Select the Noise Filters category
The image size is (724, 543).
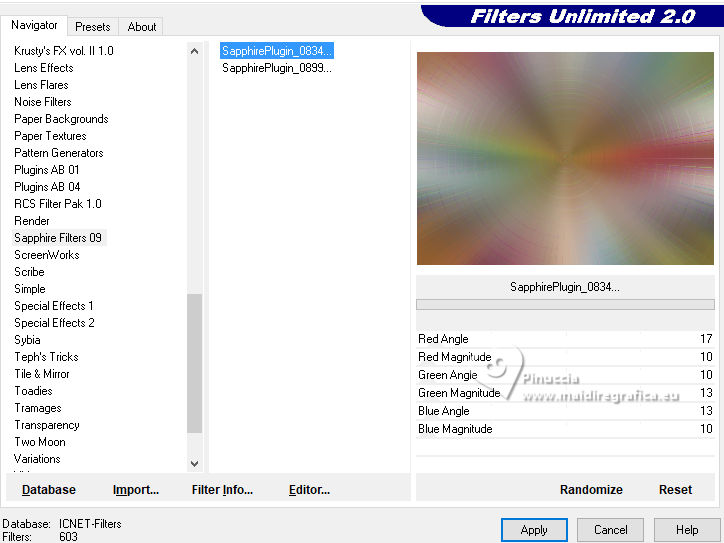pyautogui.click(x=43, y=102)
